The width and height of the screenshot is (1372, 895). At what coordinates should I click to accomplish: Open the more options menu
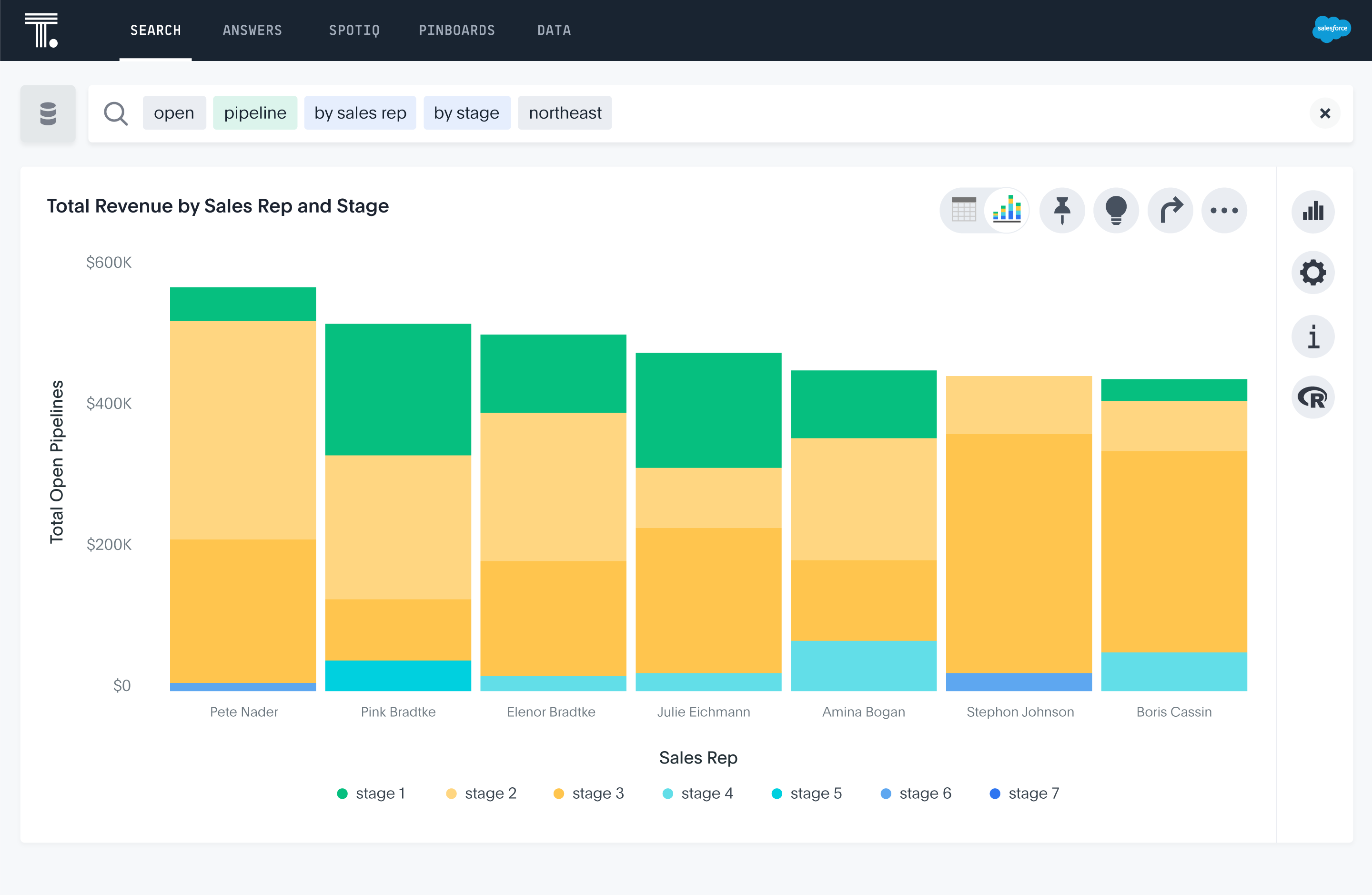(x=1224, y=210)
